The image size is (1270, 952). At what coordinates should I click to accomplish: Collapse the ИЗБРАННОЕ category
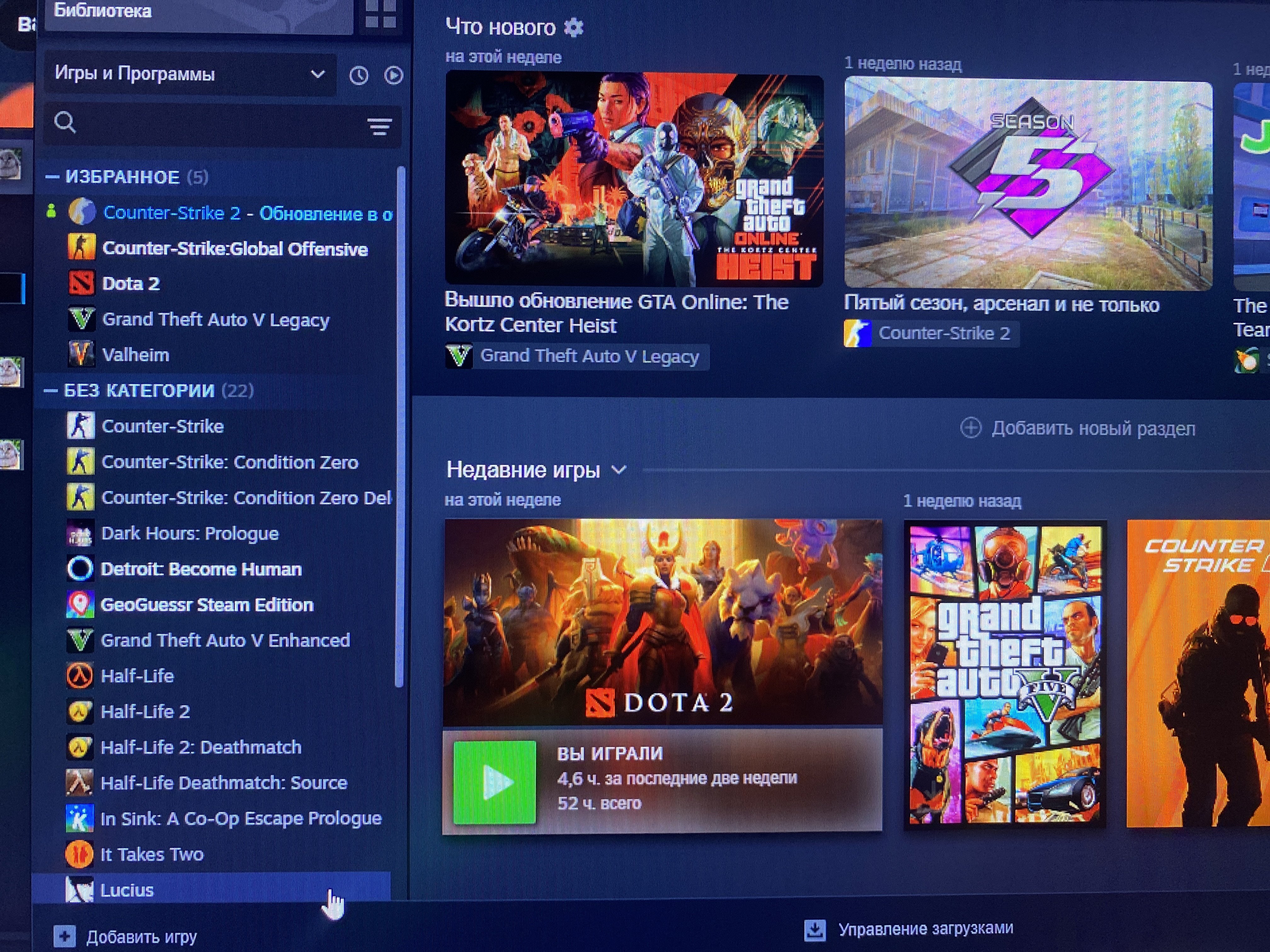pos(52,177)
